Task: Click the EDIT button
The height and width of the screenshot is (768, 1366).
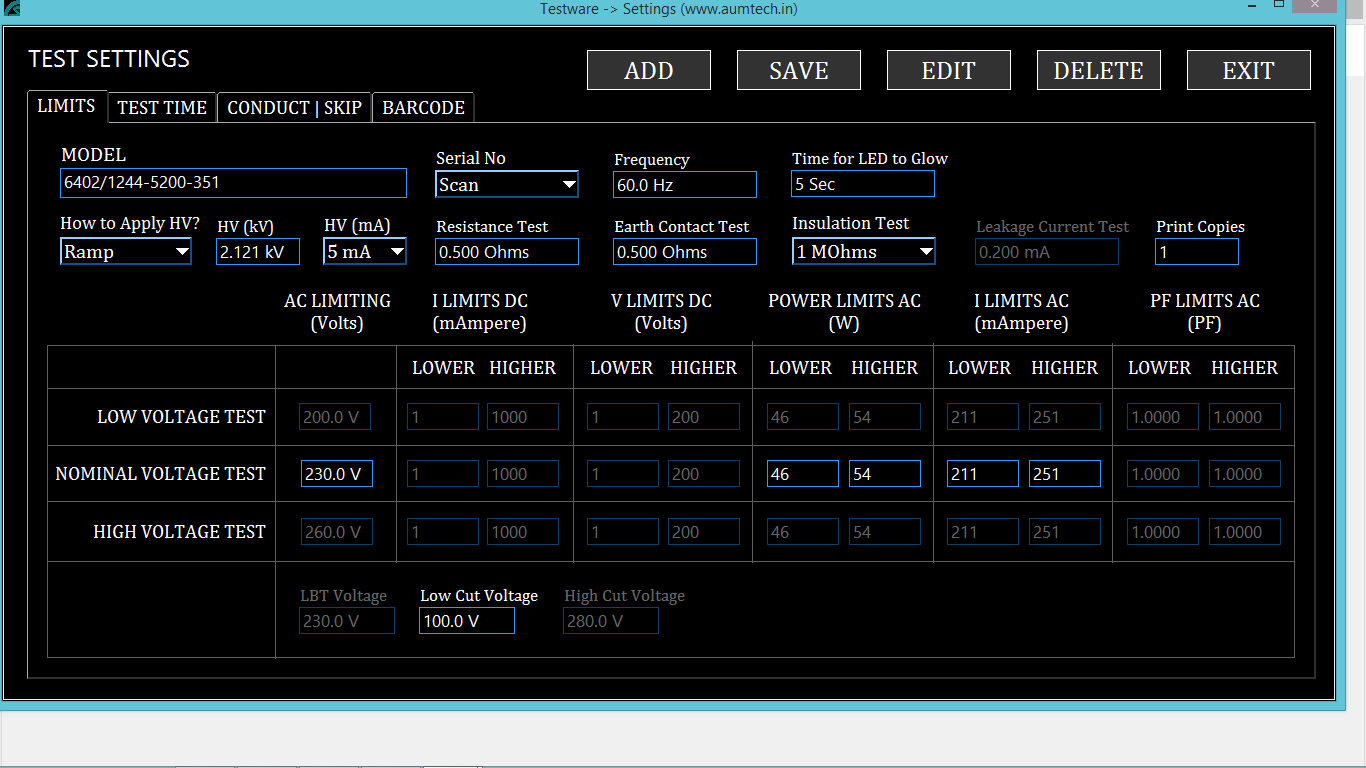Action: pos(948,71)
